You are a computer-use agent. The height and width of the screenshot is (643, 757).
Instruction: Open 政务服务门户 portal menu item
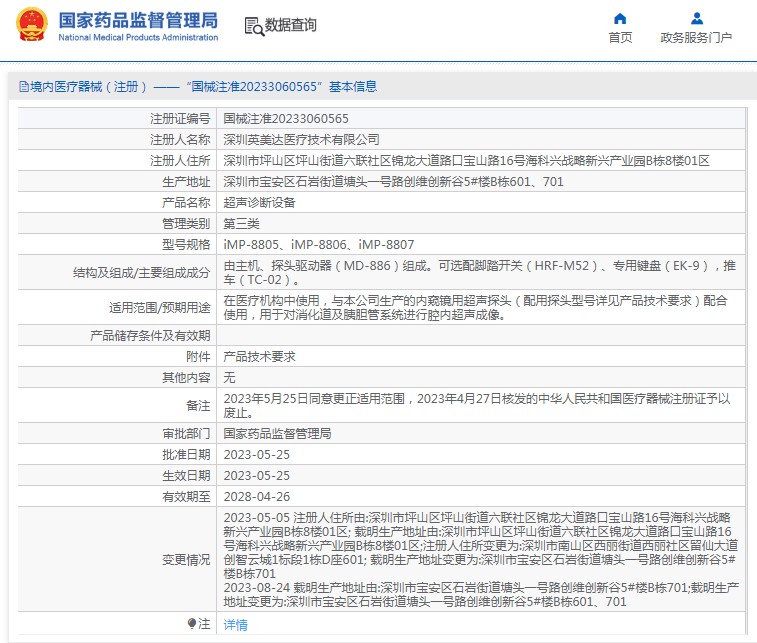point(696,38)
